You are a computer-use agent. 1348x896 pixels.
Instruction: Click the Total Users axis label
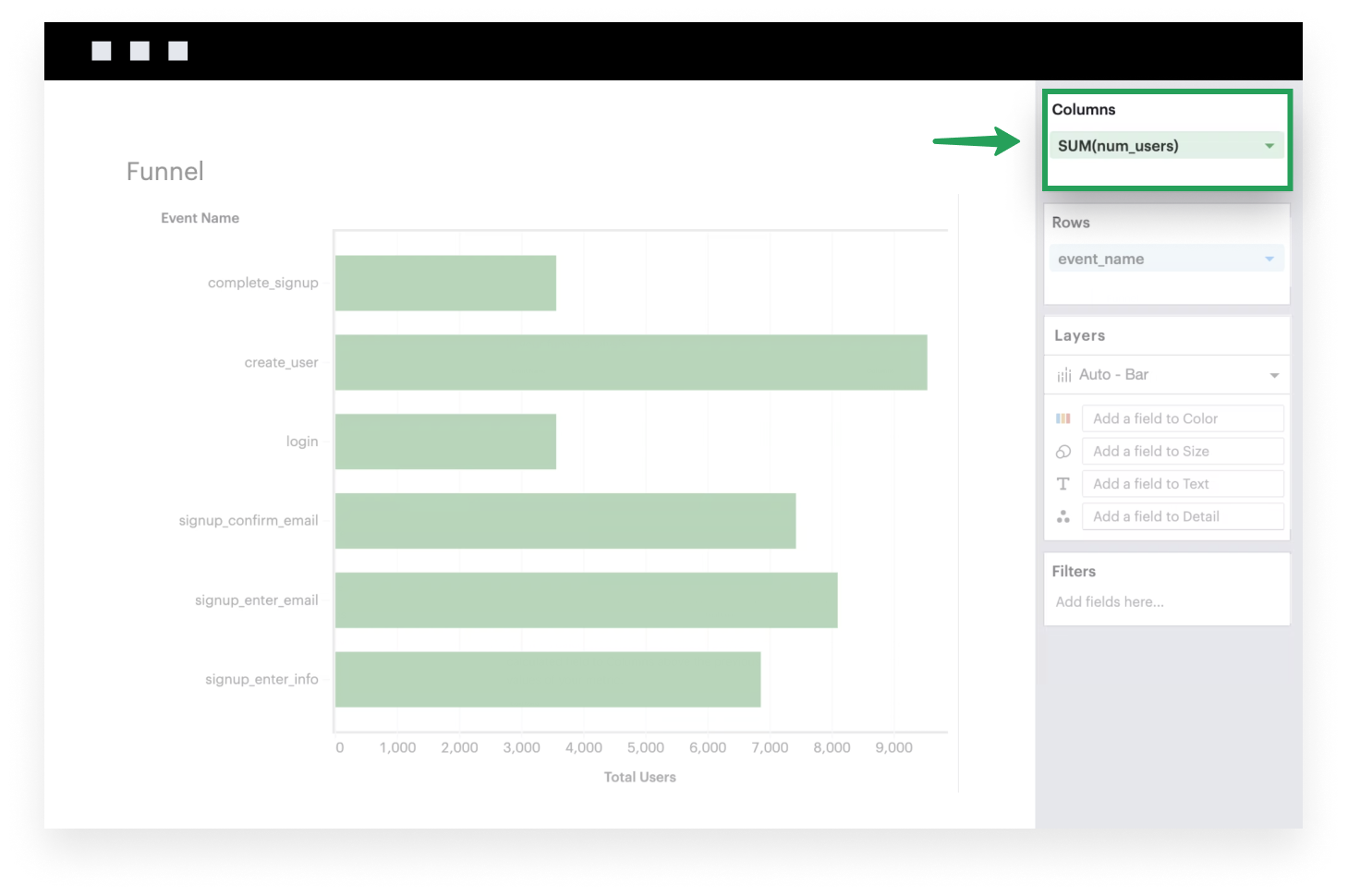639,778
